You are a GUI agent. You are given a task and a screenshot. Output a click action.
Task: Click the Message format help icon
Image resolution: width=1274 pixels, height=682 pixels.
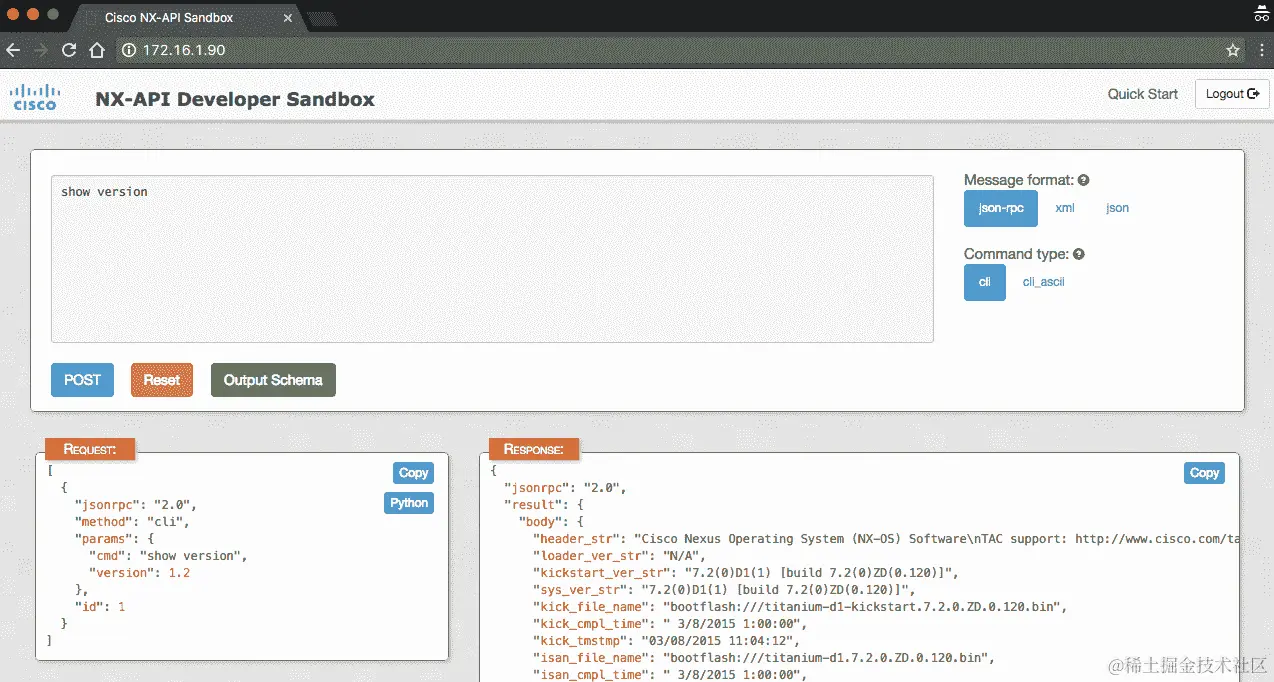click(1084, 181)
